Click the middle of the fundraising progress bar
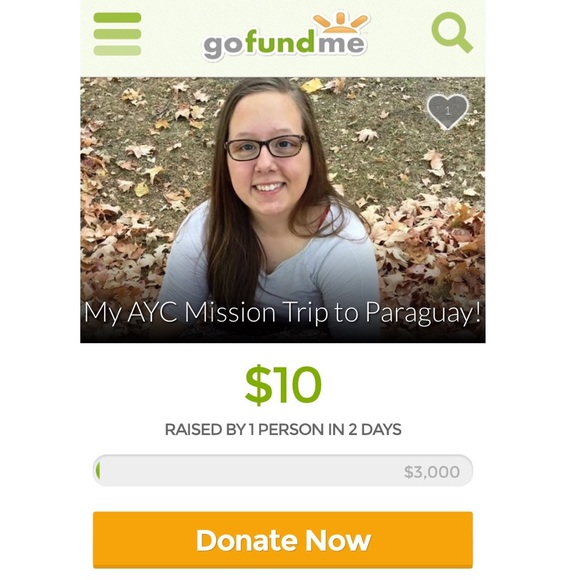Screen dimensions: 580x580 283,471
